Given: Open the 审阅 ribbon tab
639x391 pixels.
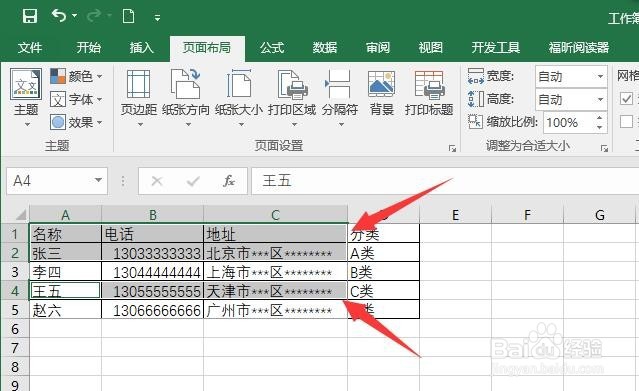Looking at the screenshot, I should (x=378, y=47).
